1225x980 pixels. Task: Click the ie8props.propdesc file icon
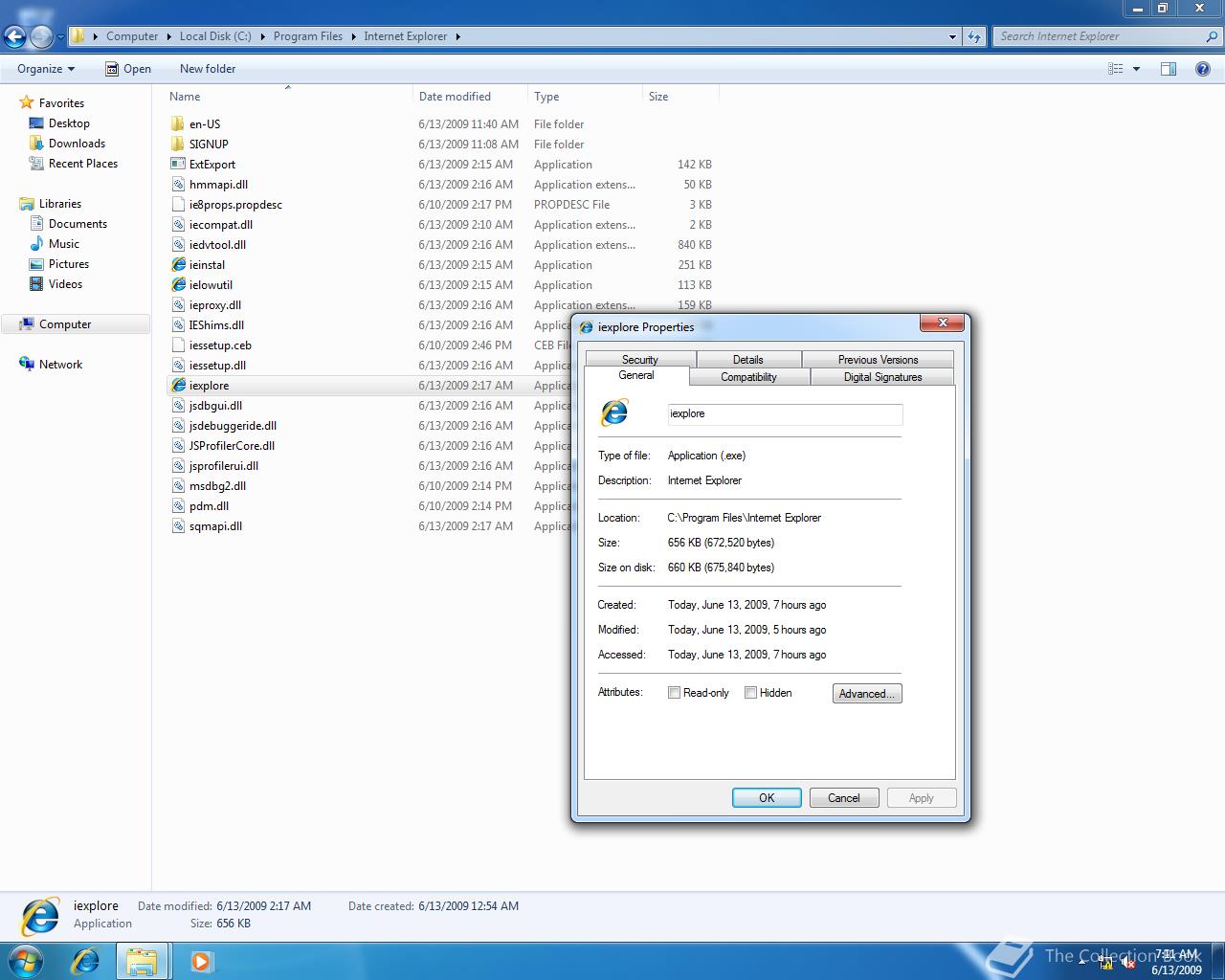178,204
